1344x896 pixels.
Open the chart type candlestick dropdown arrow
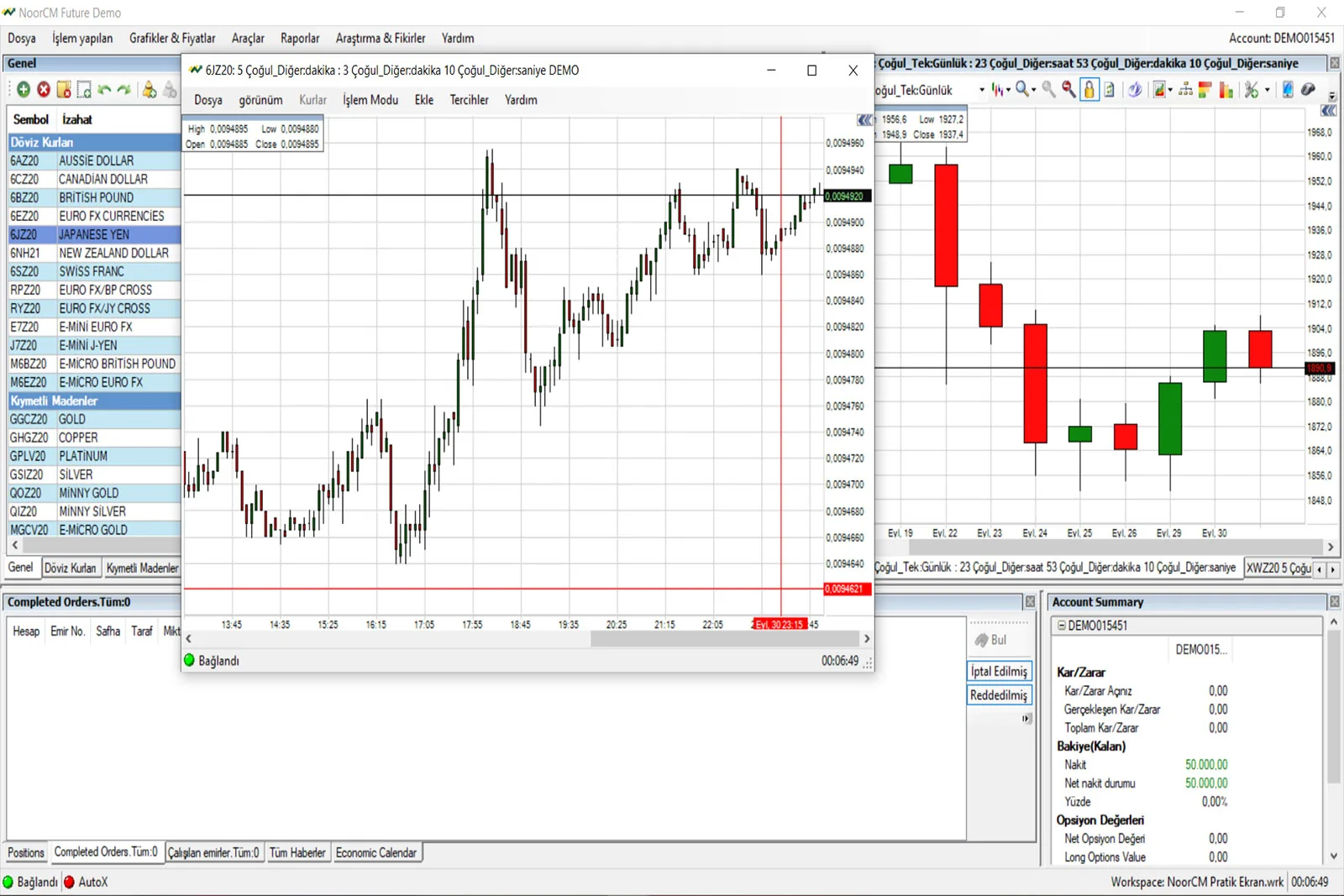(x=1009, y=90)
